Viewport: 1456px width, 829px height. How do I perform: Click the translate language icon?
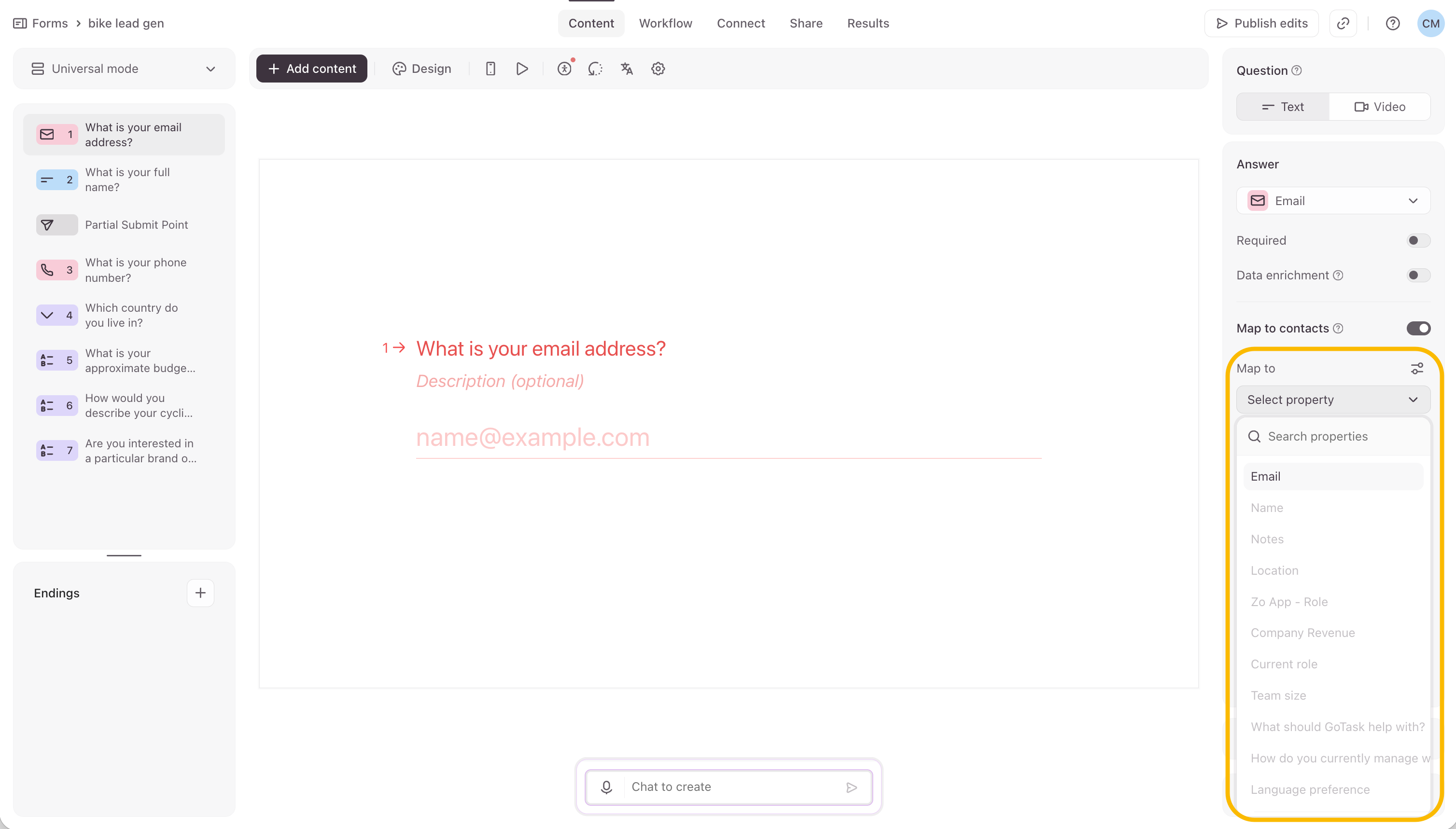coord(627,69)
